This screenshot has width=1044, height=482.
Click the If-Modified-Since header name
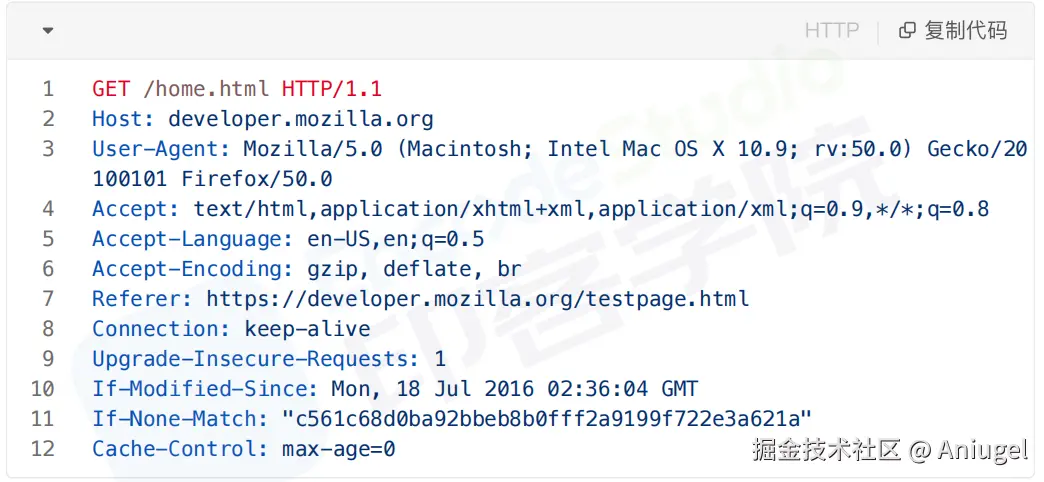click(x=205, y=389)
